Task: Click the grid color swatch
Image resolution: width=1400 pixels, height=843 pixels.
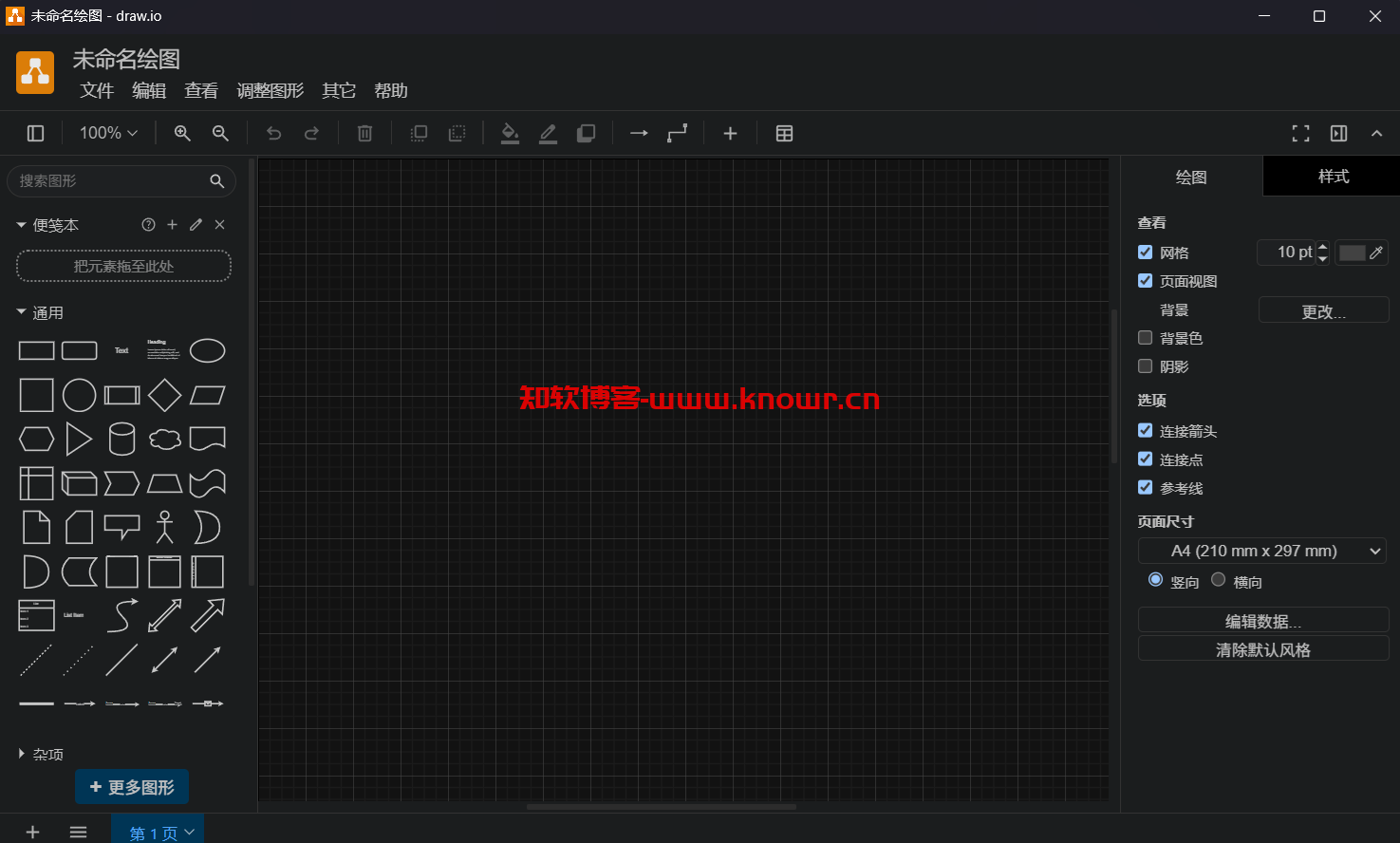Action: tap(1352, 253)
